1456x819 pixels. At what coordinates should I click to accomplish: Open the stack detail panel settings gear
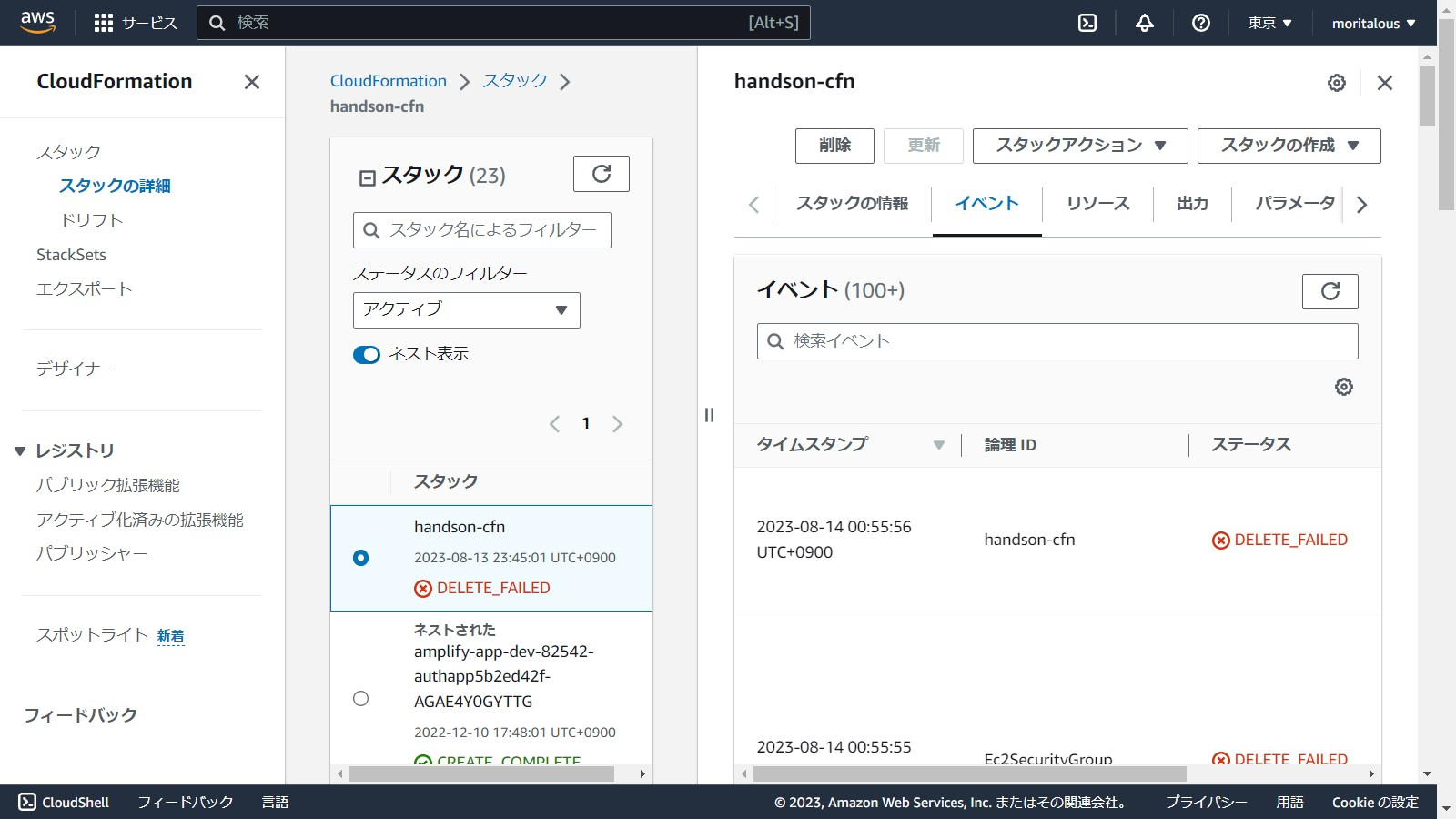(x=1336, y=83)
